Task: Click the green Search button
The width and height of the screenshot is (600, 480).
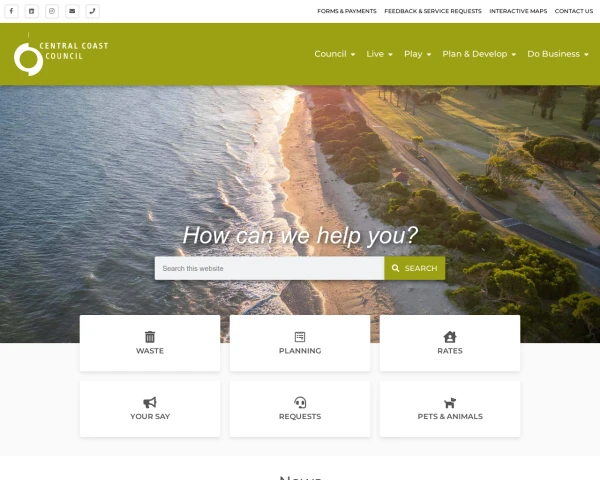Action: (415, 268)
